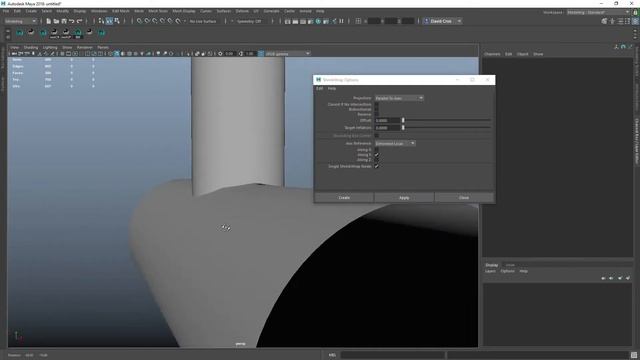640x360 pixels.
Task: Click the Target Inflation value field
Action: [387, 128]
